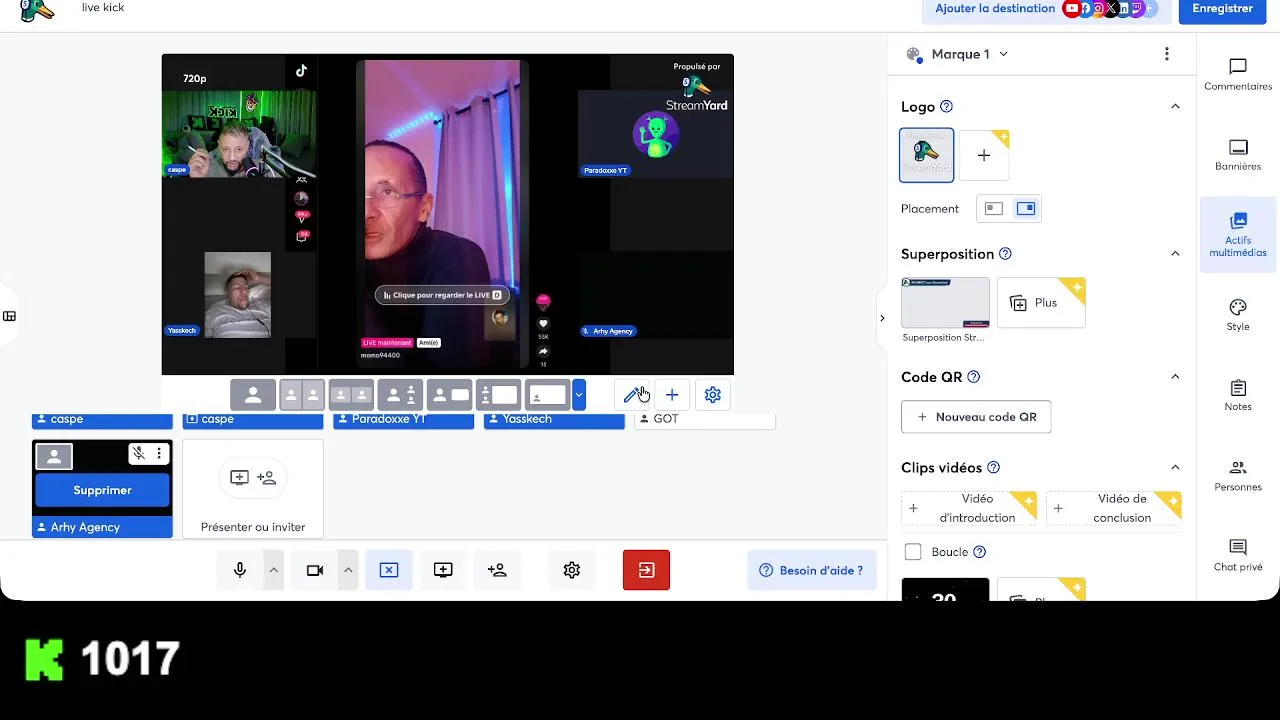Click the StreamYard duck logo at top left
Screen dimensions: 1280x720
tap(38, 9)
